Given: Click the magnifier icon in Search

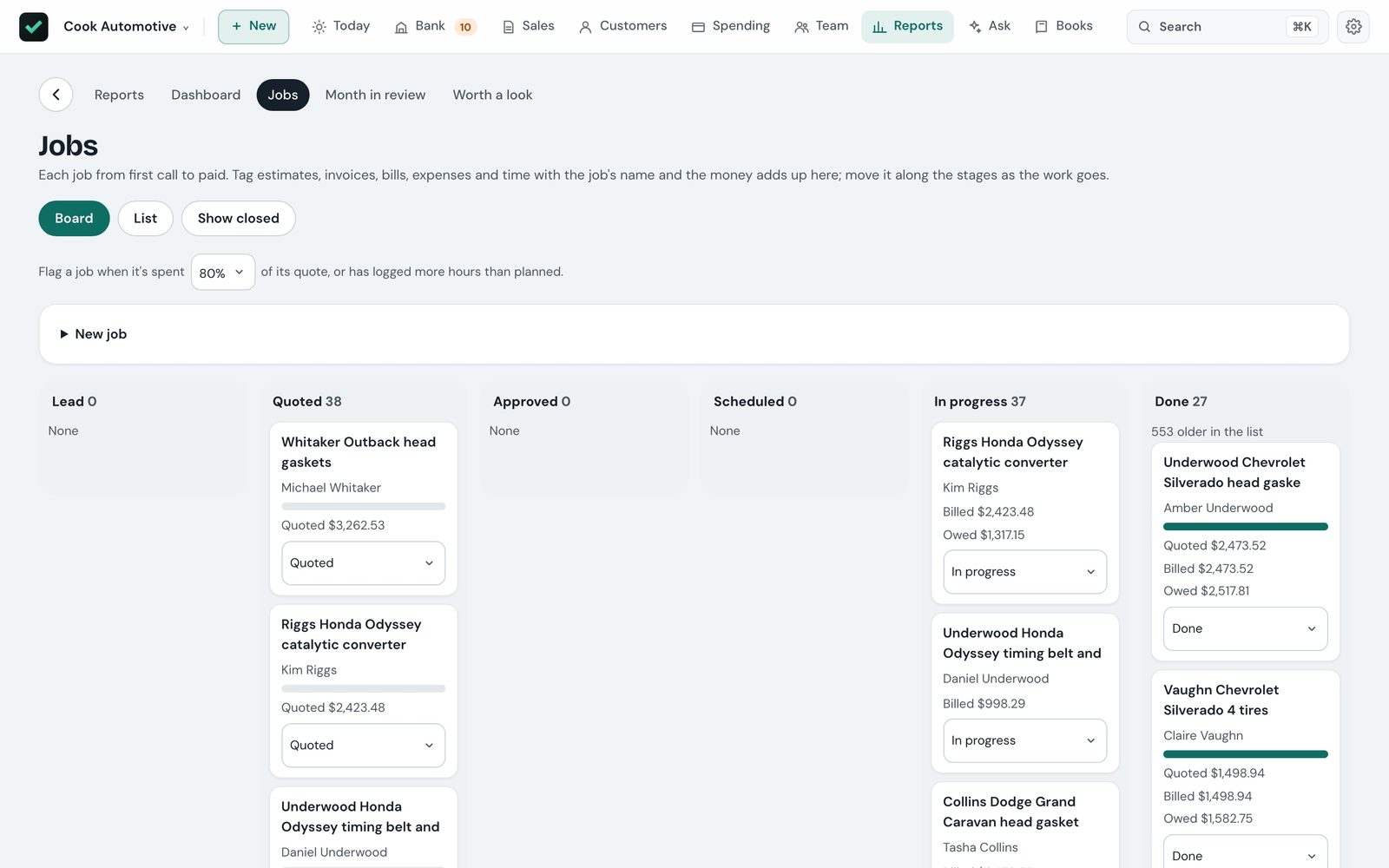Looking at the screenshot, I should click(x=1144, y=27).
